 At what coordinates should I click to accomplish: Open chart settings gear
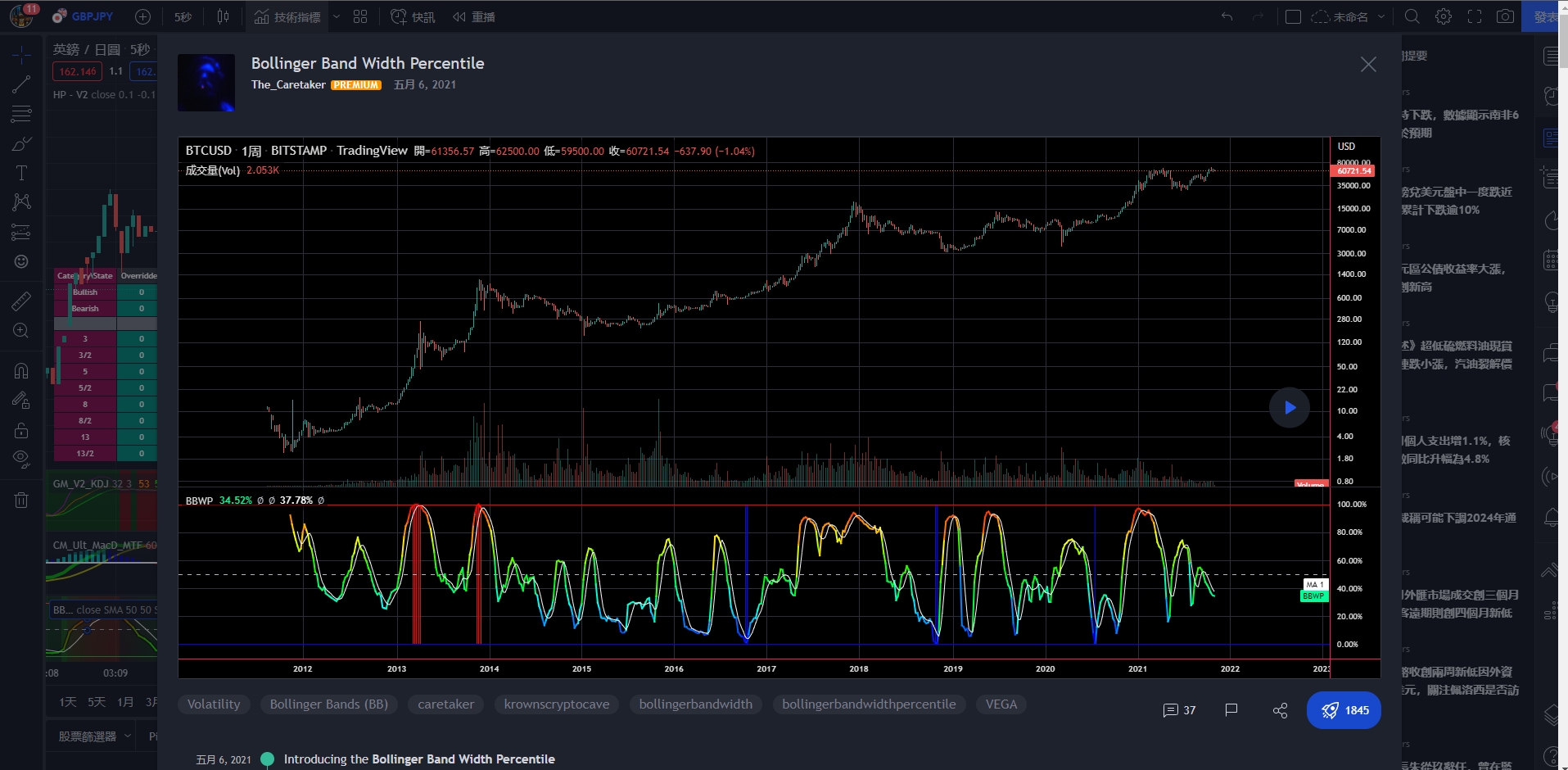(x=1444, y=16)
